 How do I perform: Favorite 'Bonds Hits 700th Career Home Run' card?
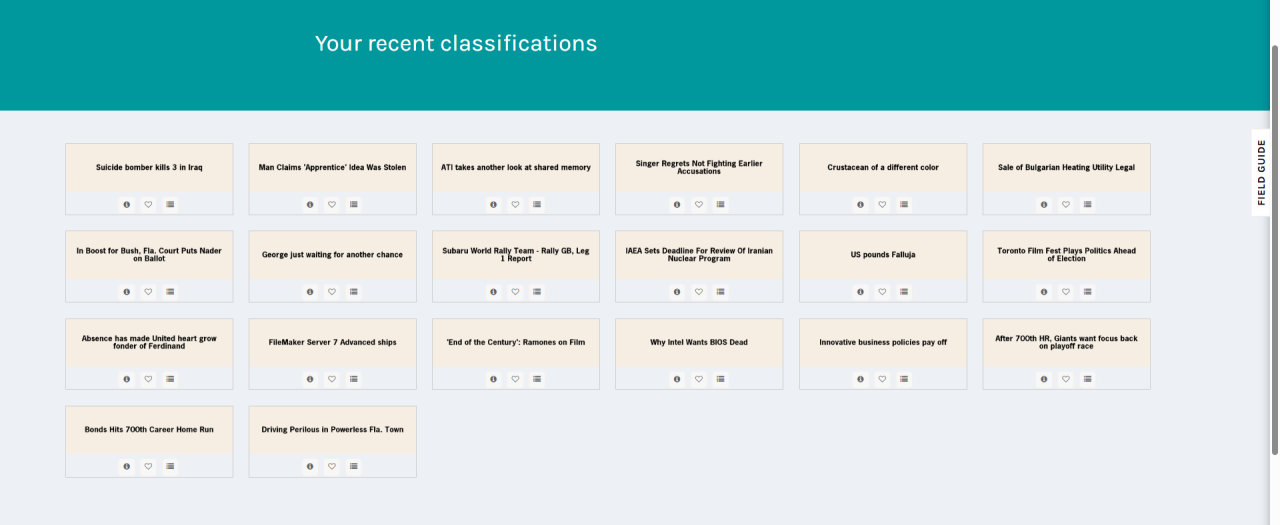pyautogui.click(x=149, y=466)
